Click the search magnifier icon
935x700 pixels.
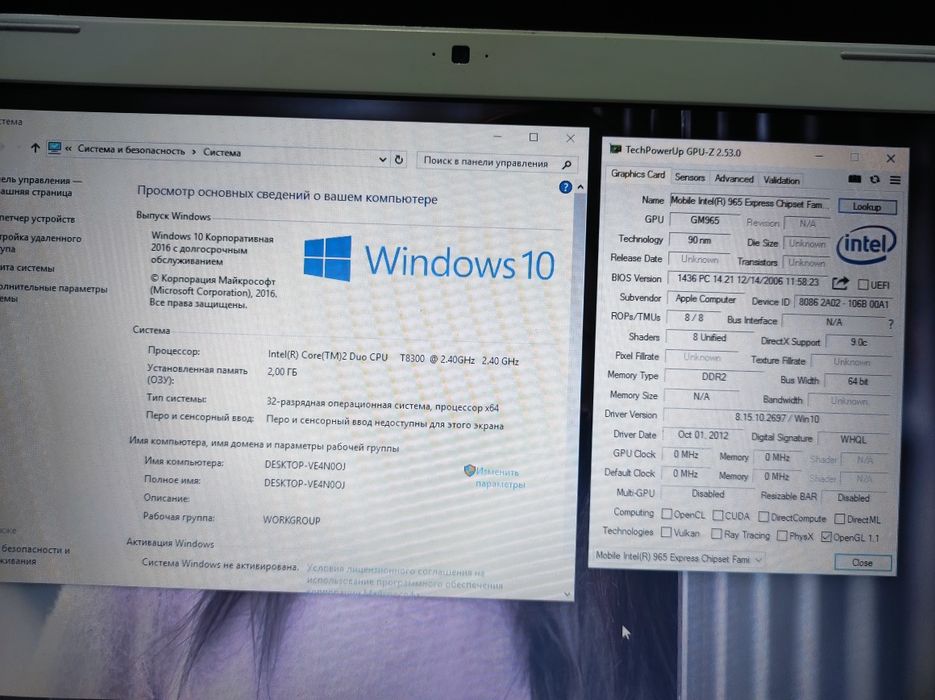(566, 164)
